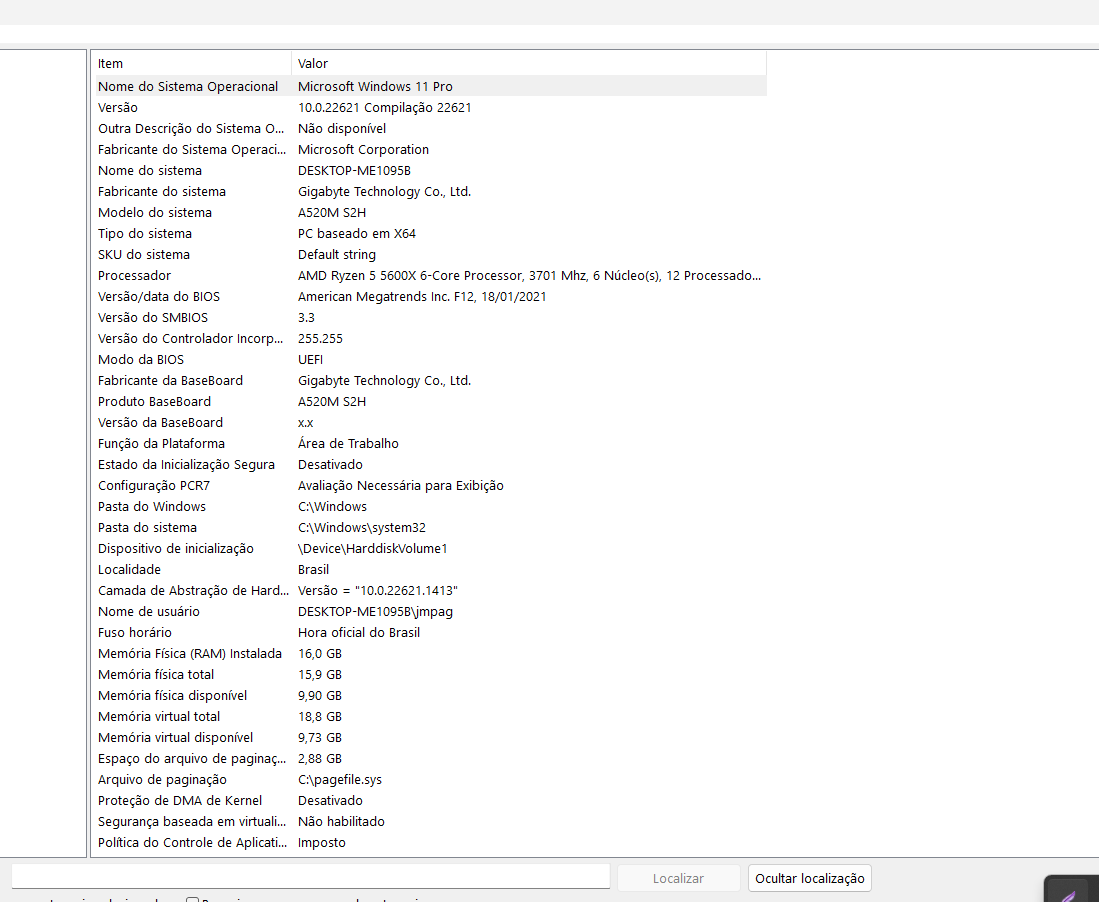The width and height of the screenshot is (1099, 902).
Task: Click the C:\Windows\system32 value
Action: tap(362, 528)
